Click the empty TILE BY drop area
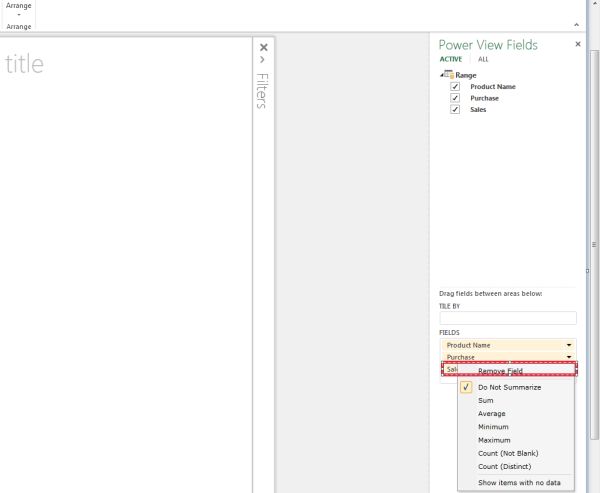 [508, 318]
